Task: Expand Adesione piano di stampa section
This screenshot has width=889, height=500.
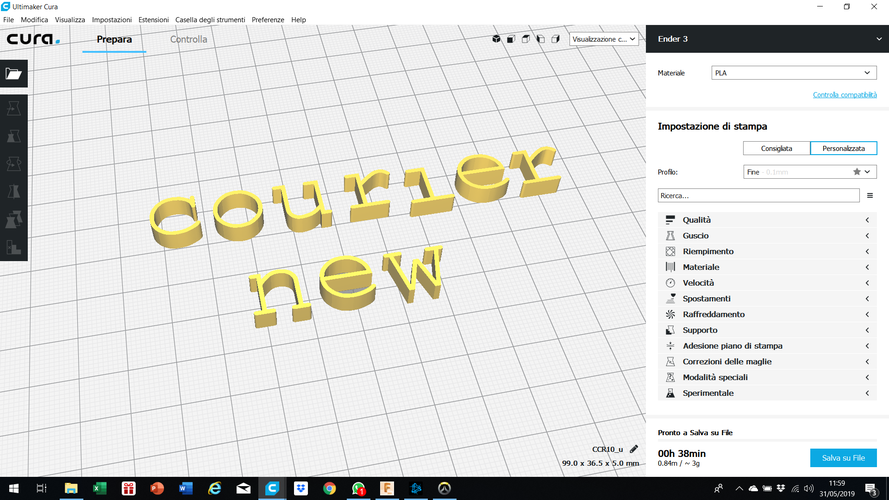Action: 767,346
